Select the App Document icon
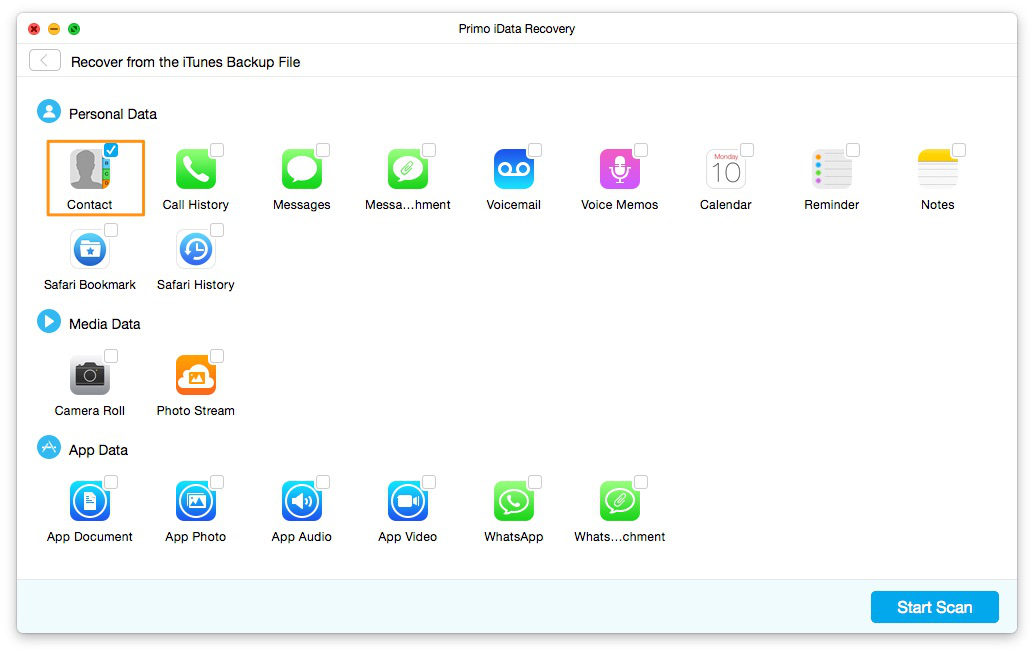This screenshot has height=654, width=1034. 90,501
